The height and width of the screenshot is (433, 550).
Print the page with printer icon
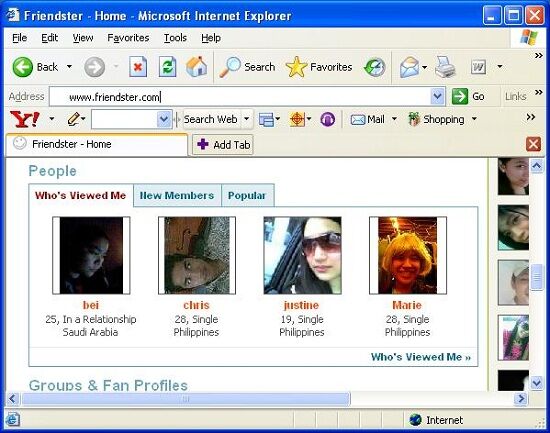[445, 67]
